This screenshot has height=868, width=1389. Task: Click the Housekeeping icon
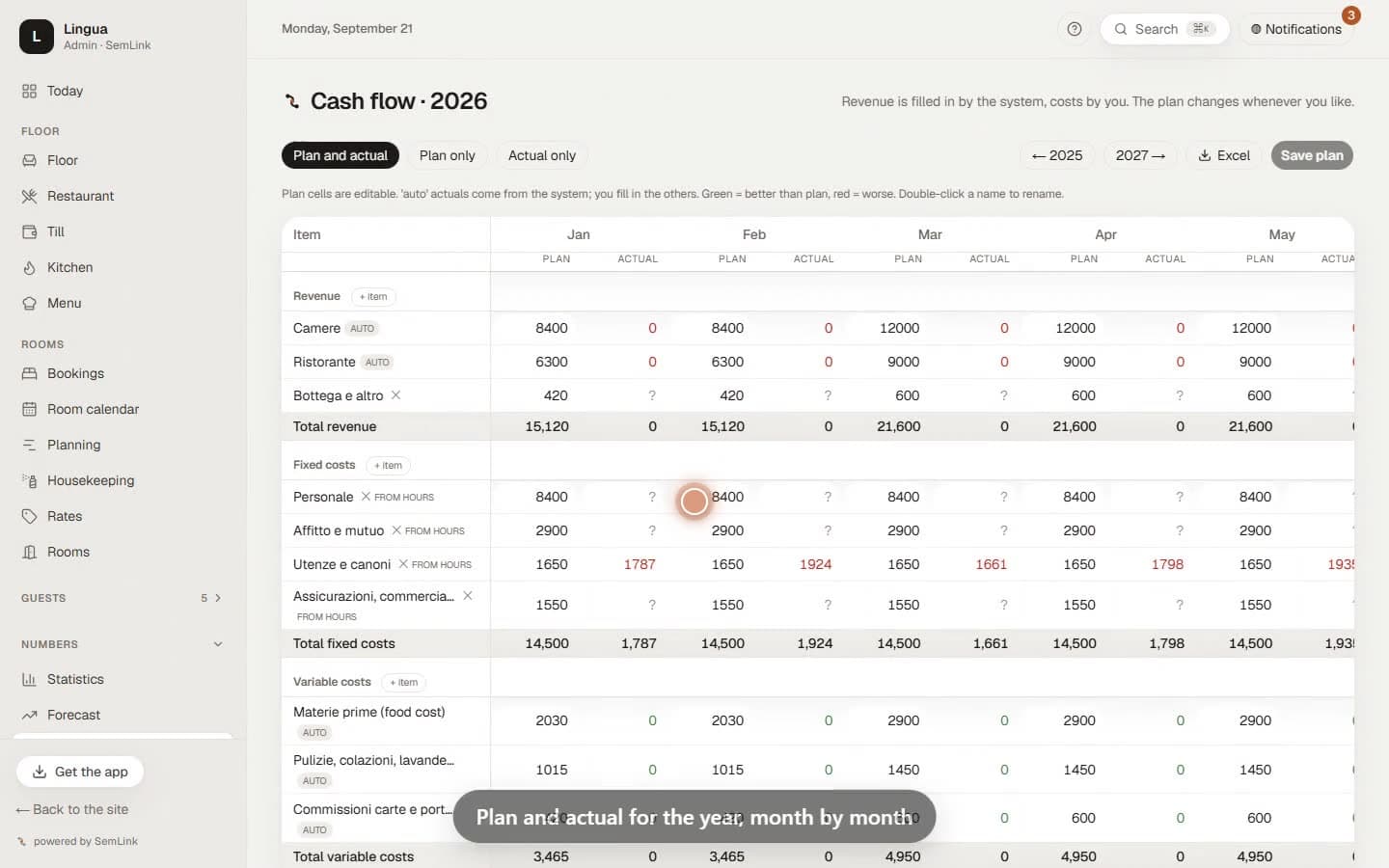pos(29,480)
